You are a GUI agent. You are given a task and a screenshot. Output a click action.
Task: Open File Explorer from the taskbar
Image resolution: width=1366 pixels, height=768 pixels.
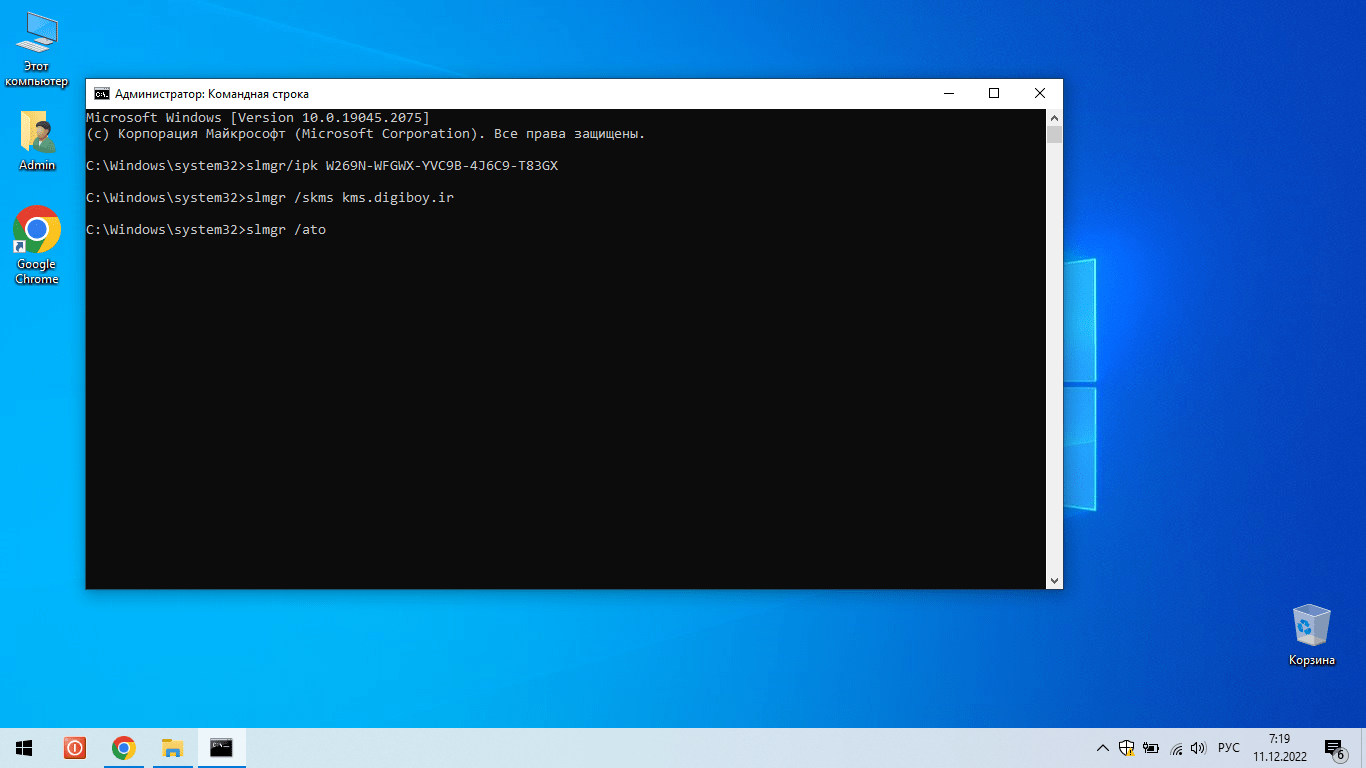pos(173,748)
